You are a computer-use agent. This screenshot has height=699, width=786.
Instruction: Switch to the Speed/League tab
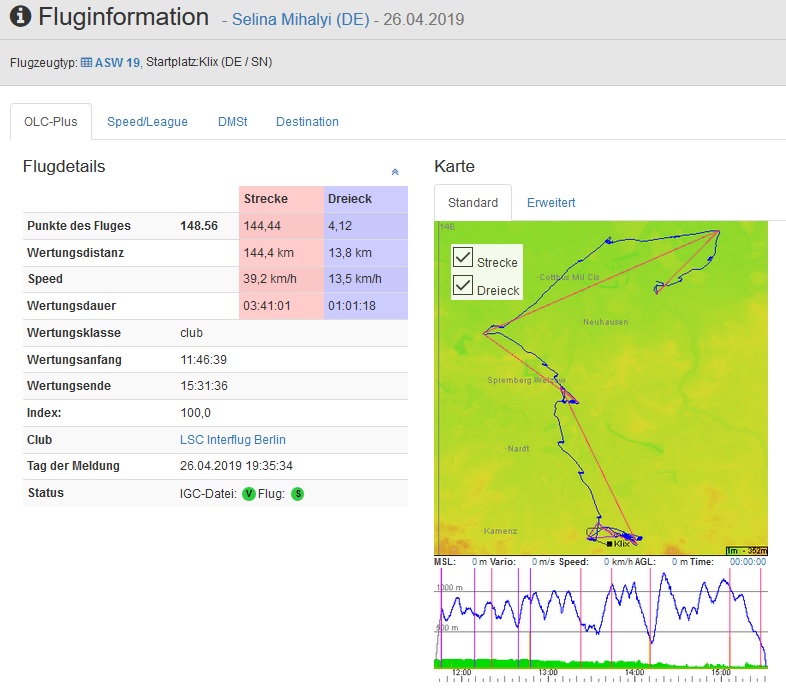147,122
